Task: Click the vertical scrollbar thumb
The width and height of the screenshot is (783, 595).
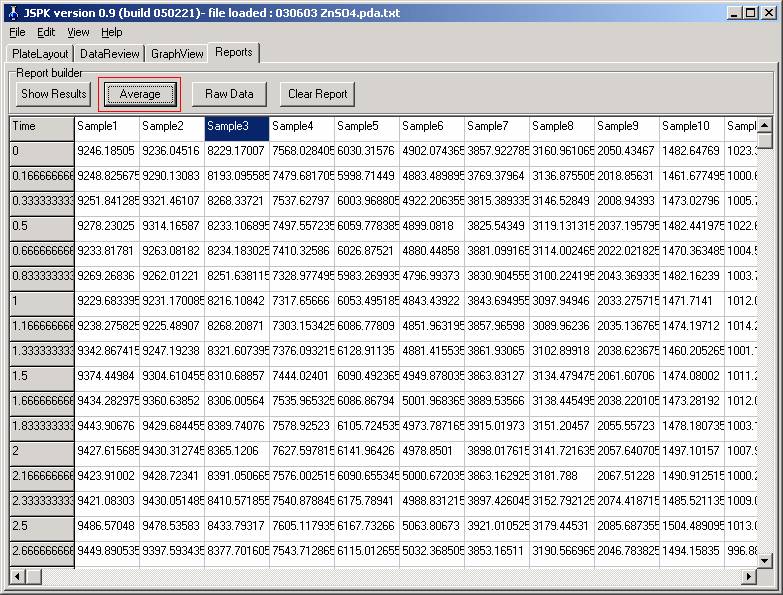Action: coord(765,140)
